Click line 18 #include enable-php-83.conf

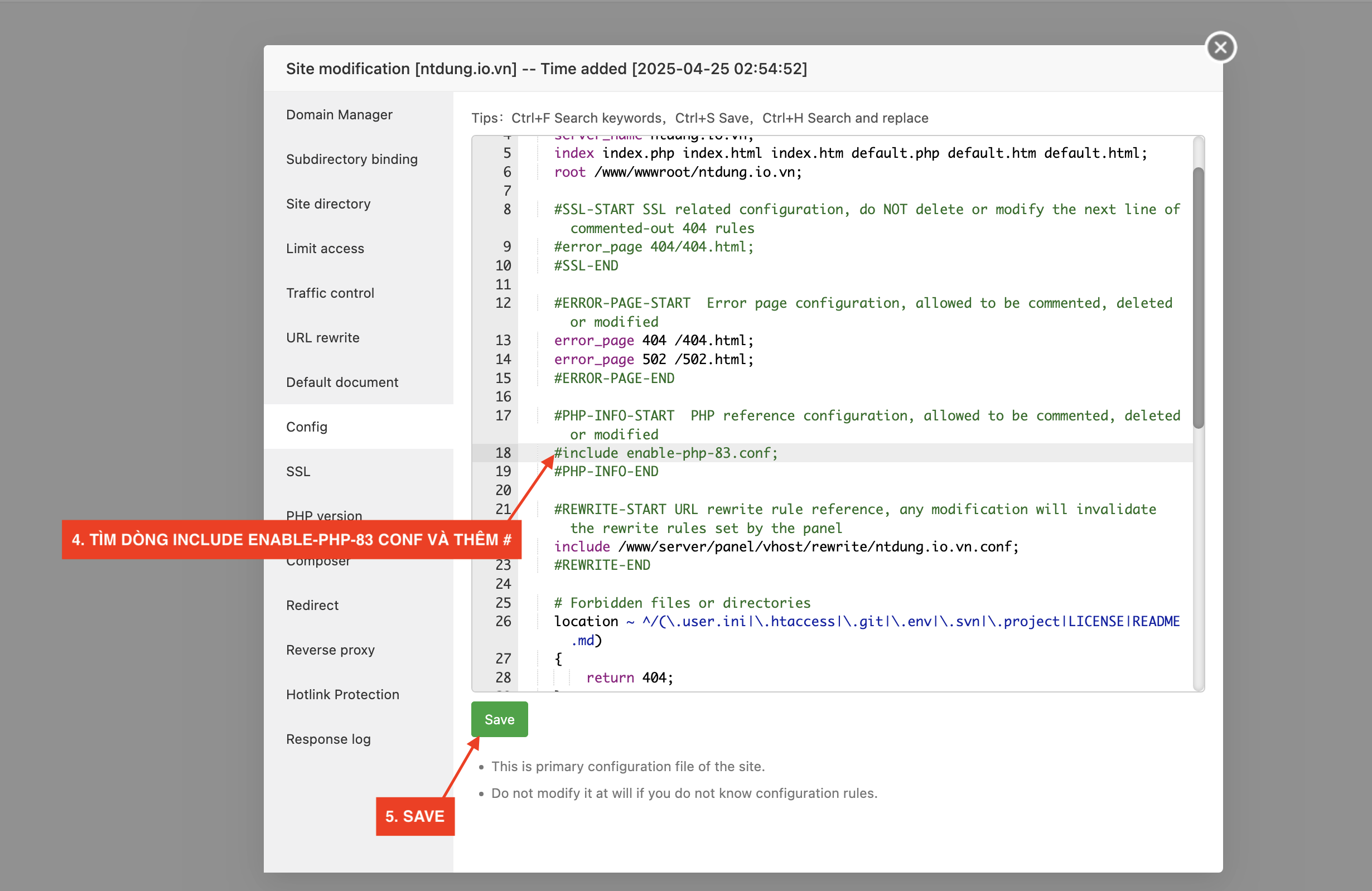(666, 453)
